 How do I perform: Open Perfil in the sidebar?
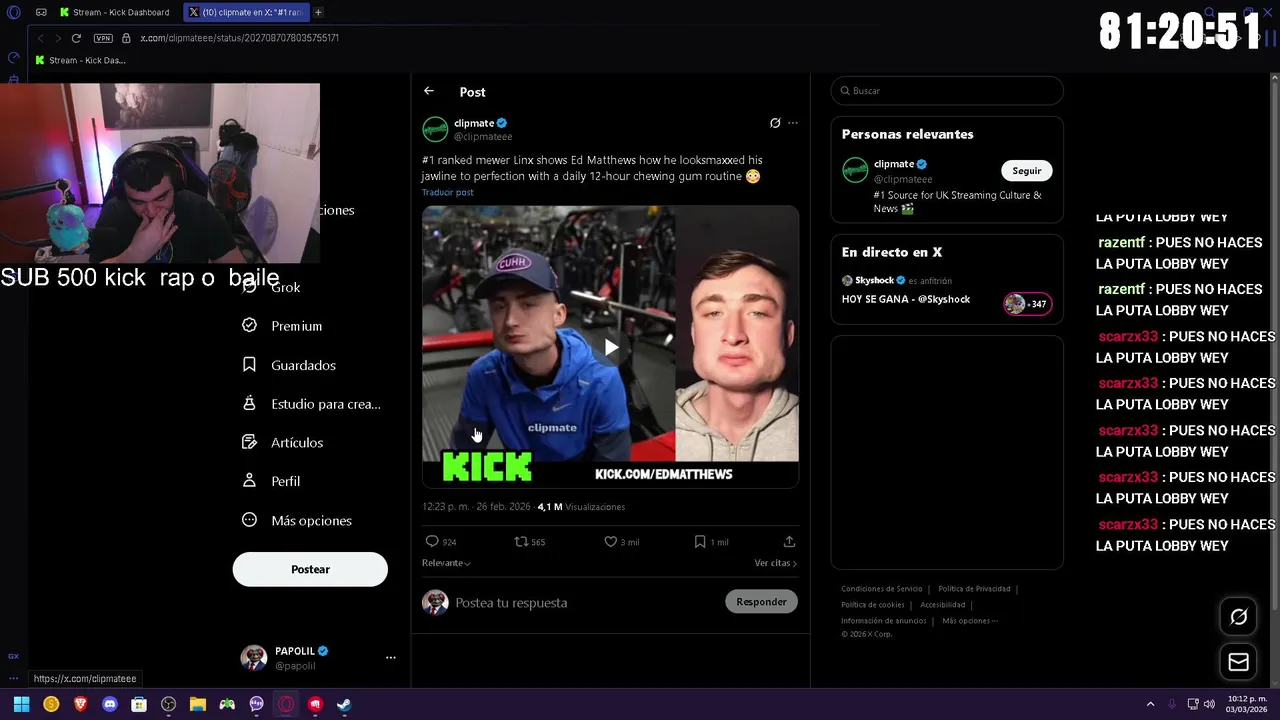[x=271, y=481]
